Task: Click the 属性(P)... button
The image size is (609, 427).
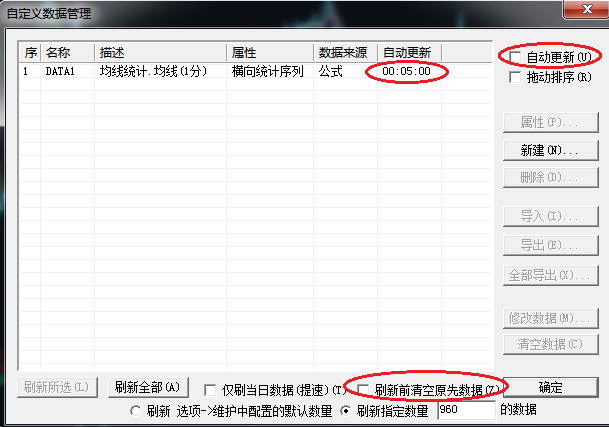Action: pyautogui.click(x=550, y=122)
